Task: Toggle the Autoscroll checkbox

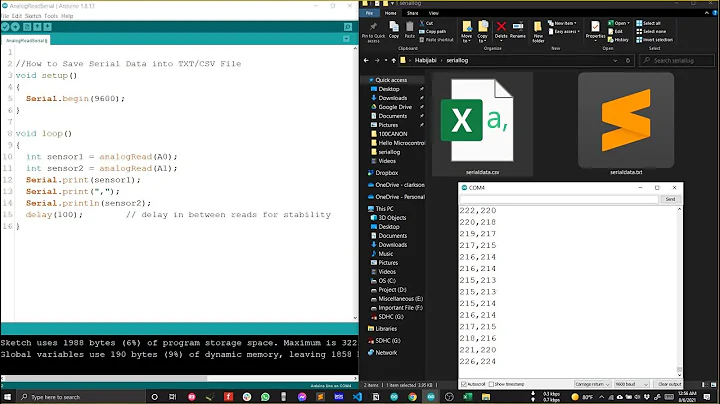Action: pyautogui.click(x=463, y=384)
